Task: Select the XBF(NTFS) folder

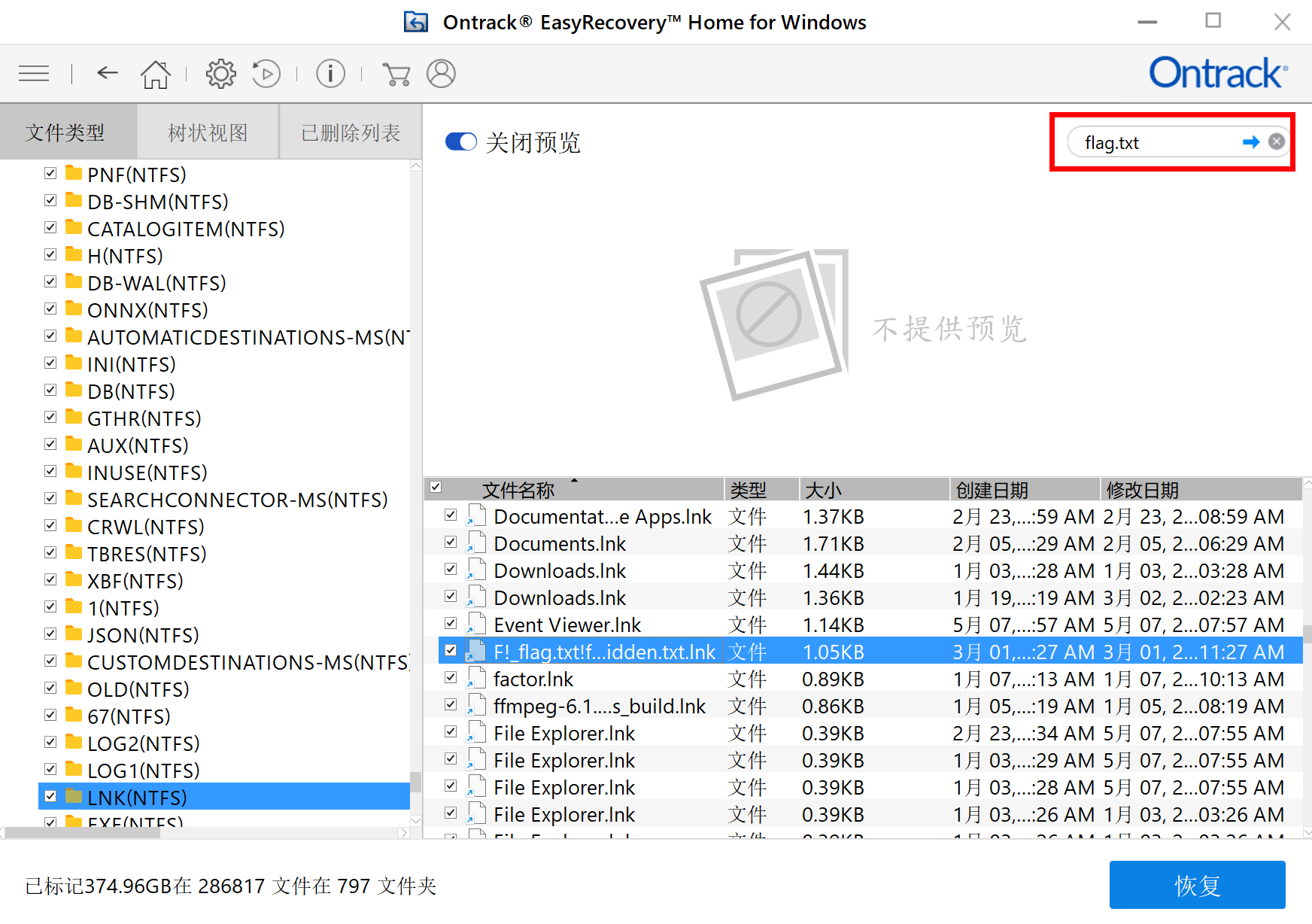Action: 135,581
